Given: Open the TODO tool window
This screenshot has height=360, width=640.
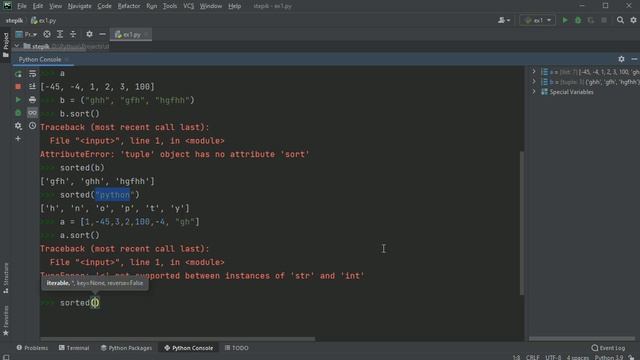Looking at the screenshot, I should click(x=237, y=348).
